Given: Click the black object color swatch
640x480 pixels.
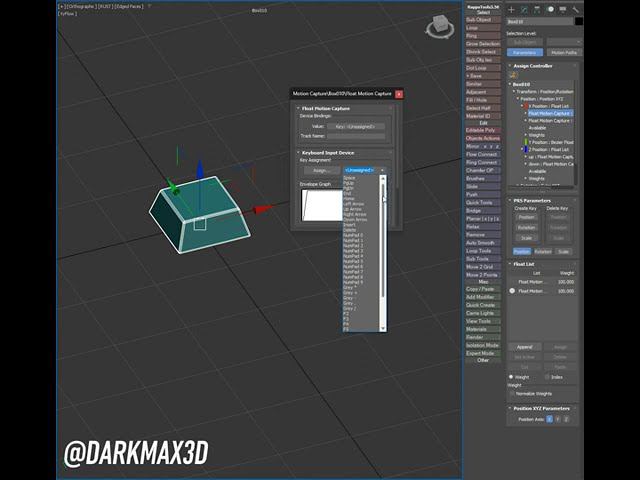Looking at the screenshot, I should click(579, 22).
